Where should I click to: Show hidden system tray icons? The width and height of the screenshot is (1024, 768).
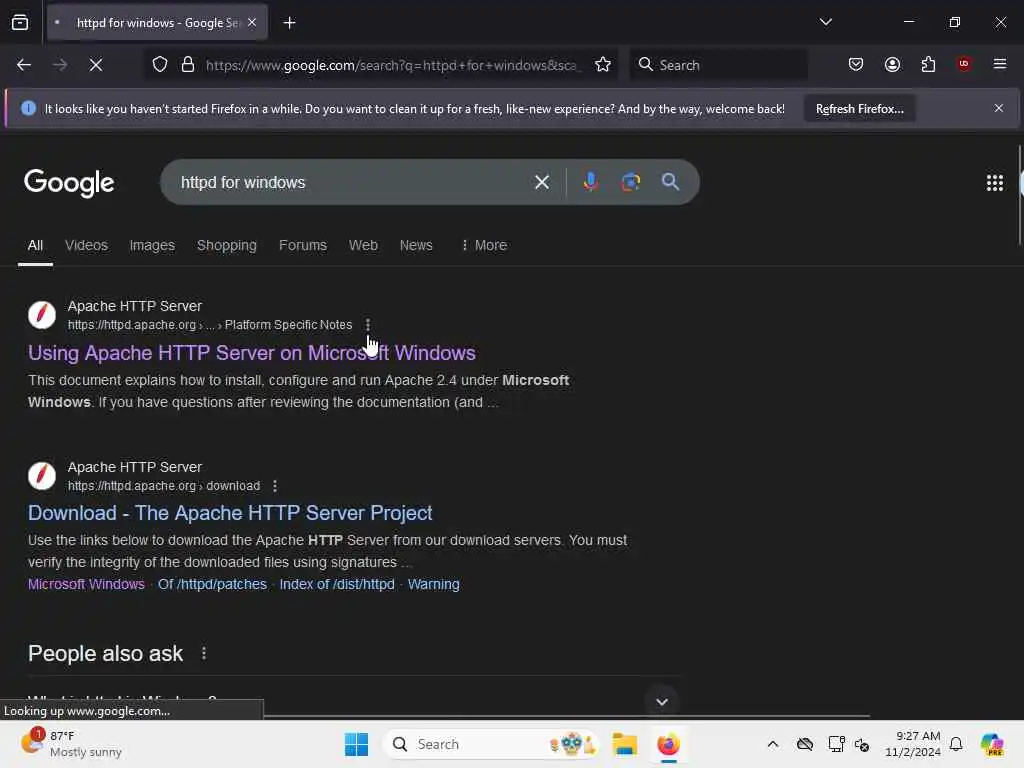(773, 744)
